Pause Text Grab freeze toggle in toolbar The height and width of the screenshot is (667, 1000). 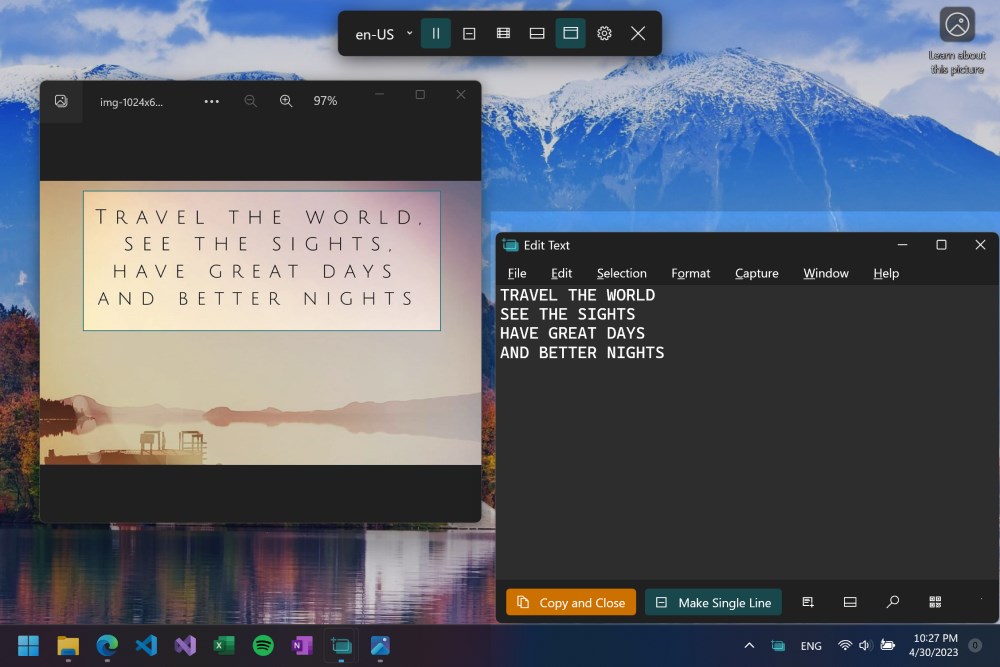(x=436, y=33)
